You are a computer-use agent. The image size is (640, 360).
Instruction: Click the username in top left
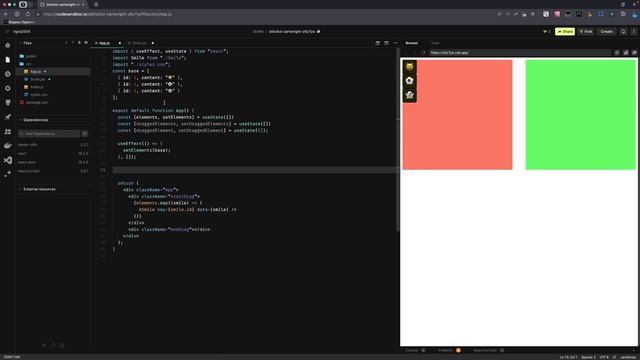tap(22, 31)
